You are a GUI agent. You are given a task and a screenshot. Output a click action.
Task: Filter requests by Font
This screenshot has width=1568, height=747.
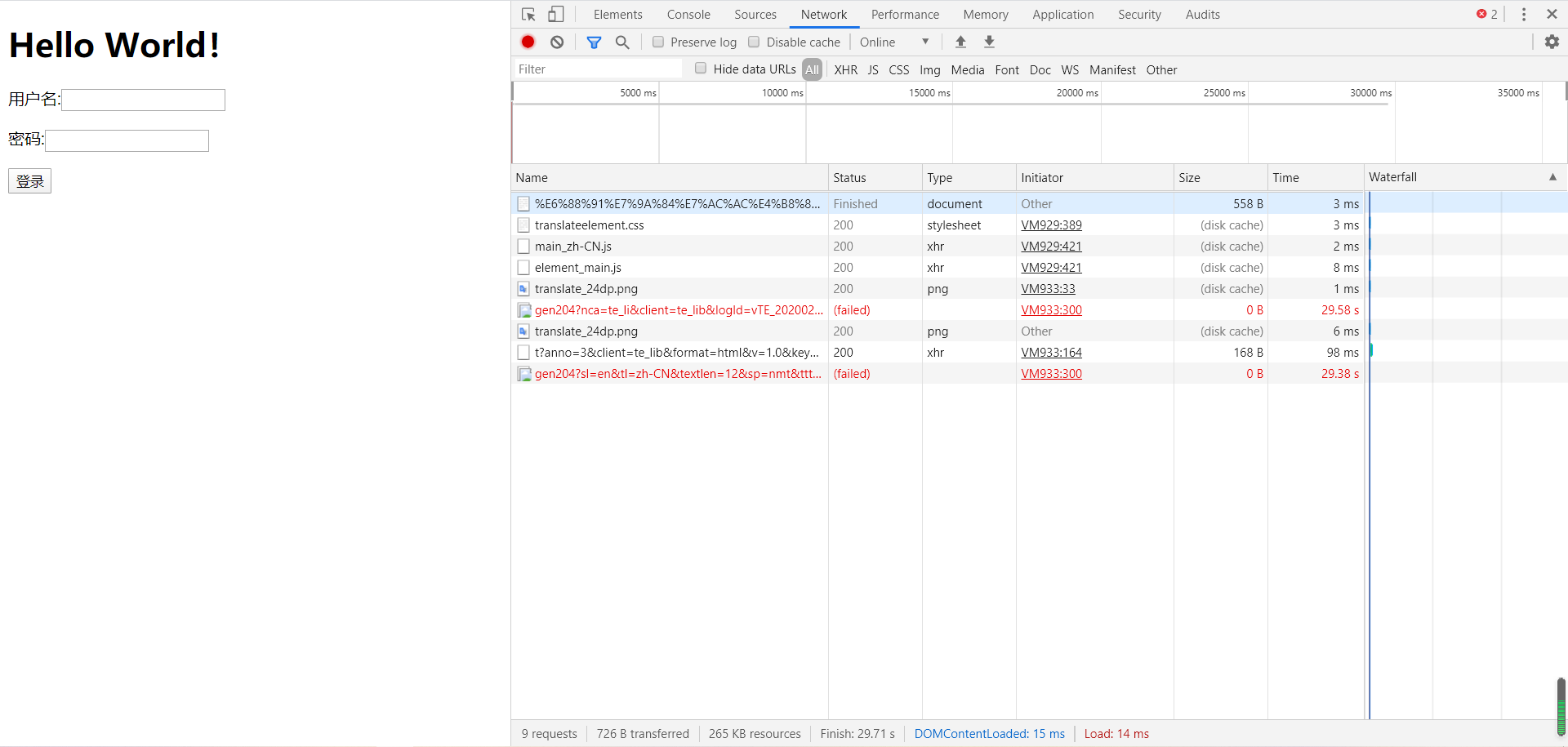1007,70
